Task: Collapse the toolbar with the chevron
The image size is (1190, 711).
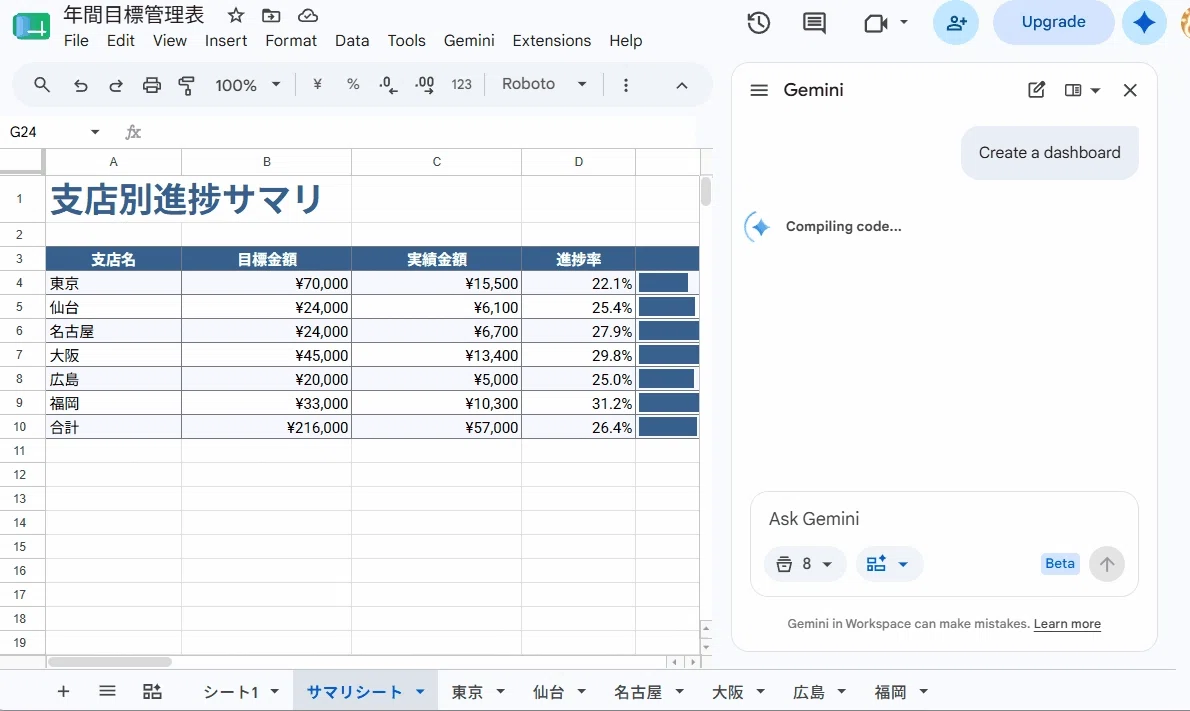Action: tap(682, 85)
